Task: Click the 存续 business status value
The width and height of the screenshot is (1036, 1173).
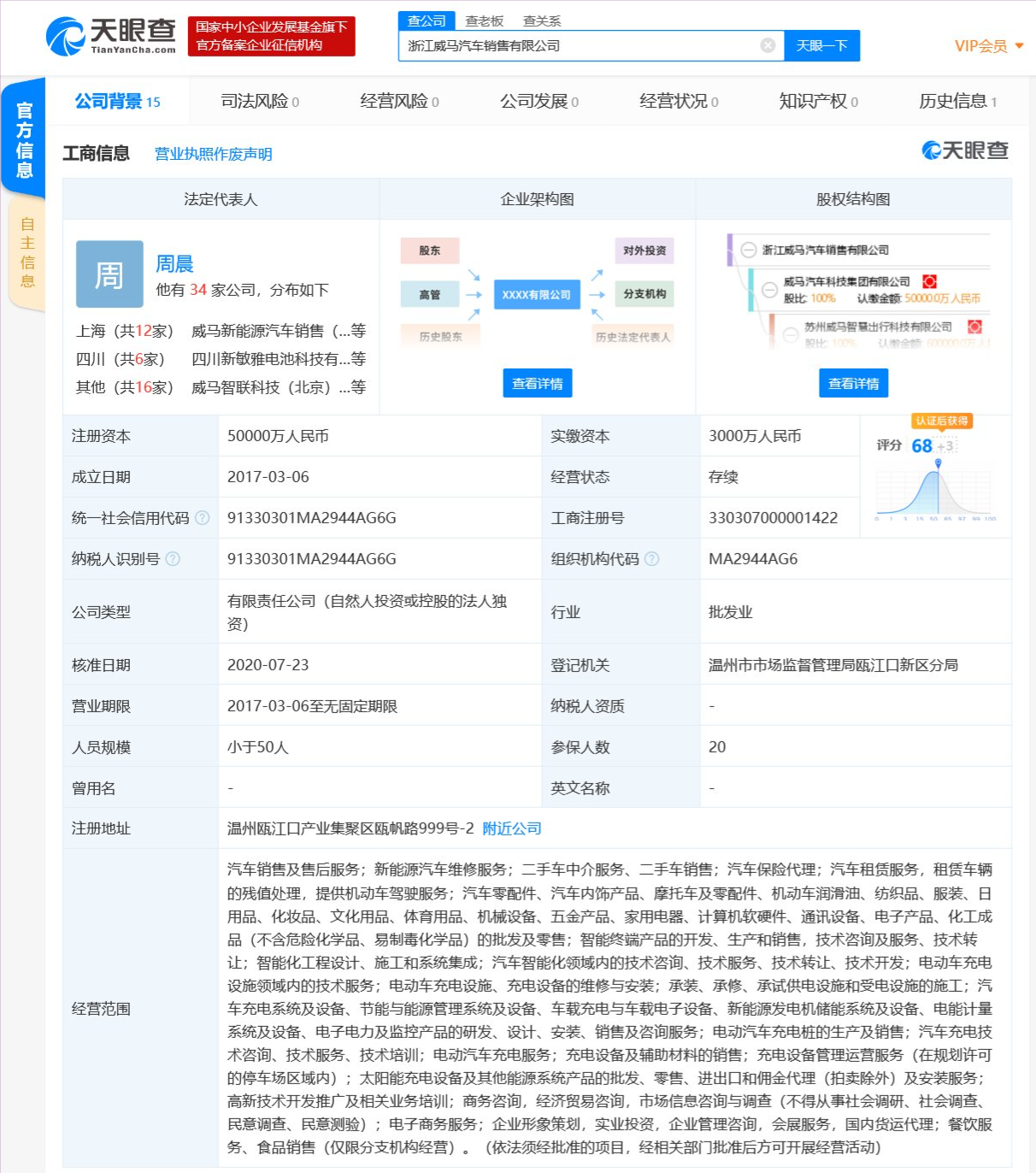Action: [723, 477]
